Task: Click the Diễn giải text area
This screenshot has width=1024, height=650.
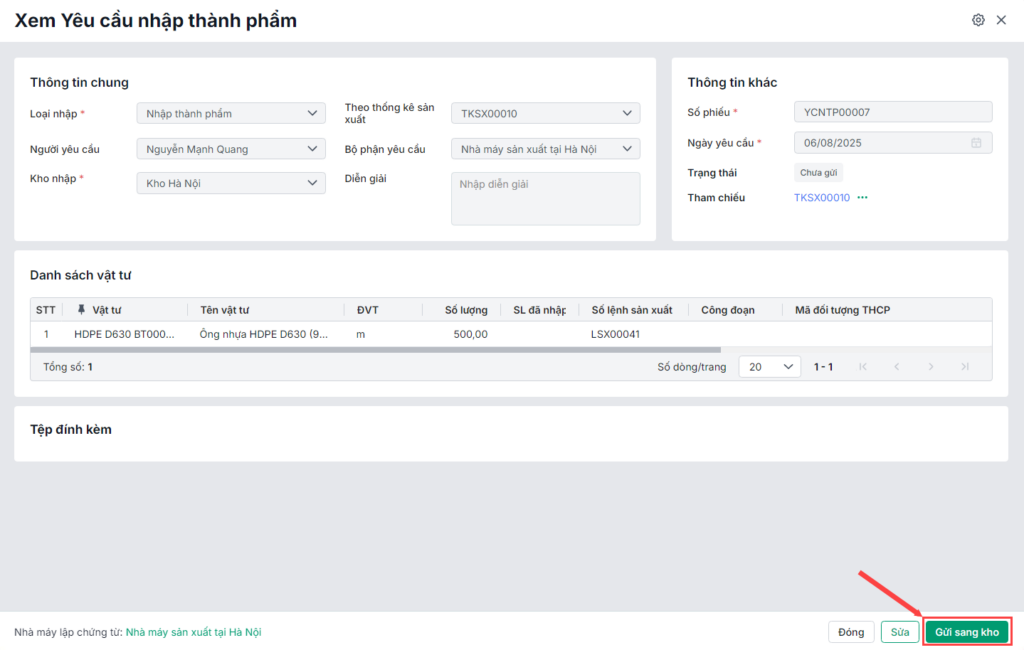Action: (x=545, y=198)
